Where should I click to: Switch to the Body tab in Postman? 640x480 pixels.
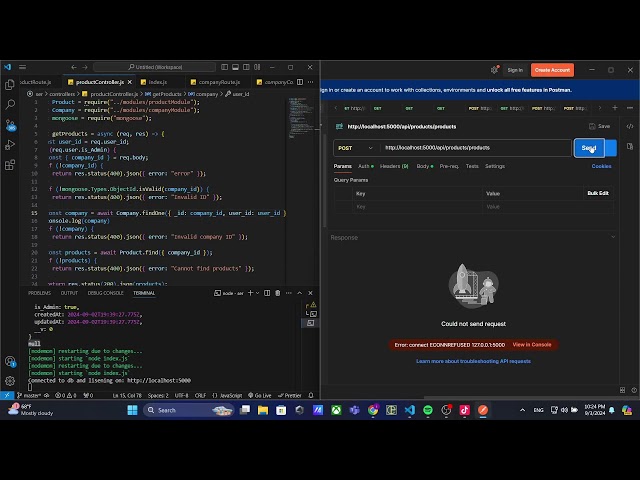tap(425, 166)
